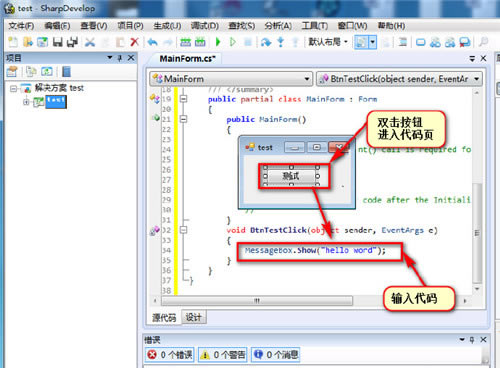500x368 pixels.
Task: Switch to the 设计 designer tab
Action: pos(194,317)
